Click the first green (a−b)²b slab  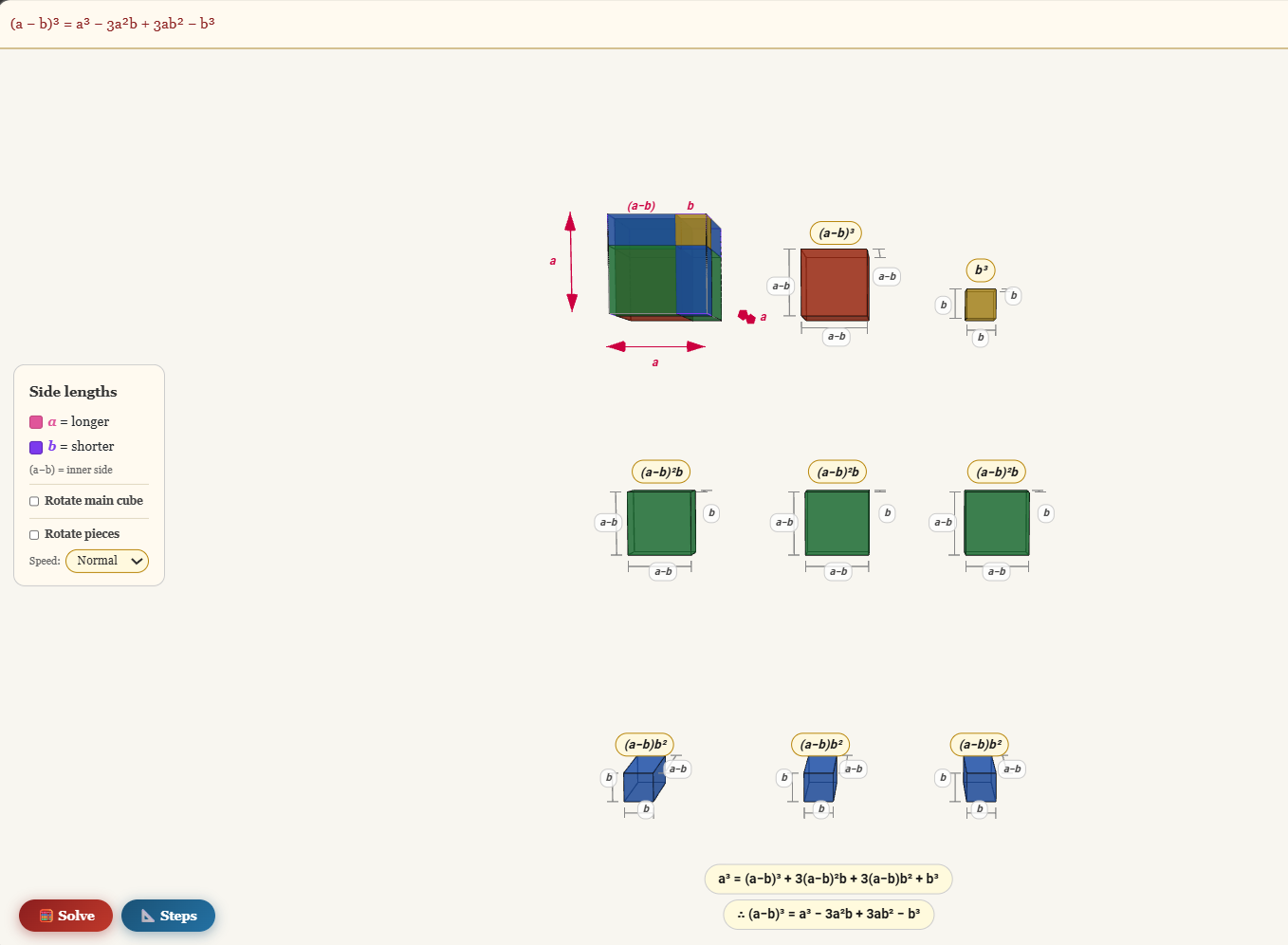[x=661, y=522]
